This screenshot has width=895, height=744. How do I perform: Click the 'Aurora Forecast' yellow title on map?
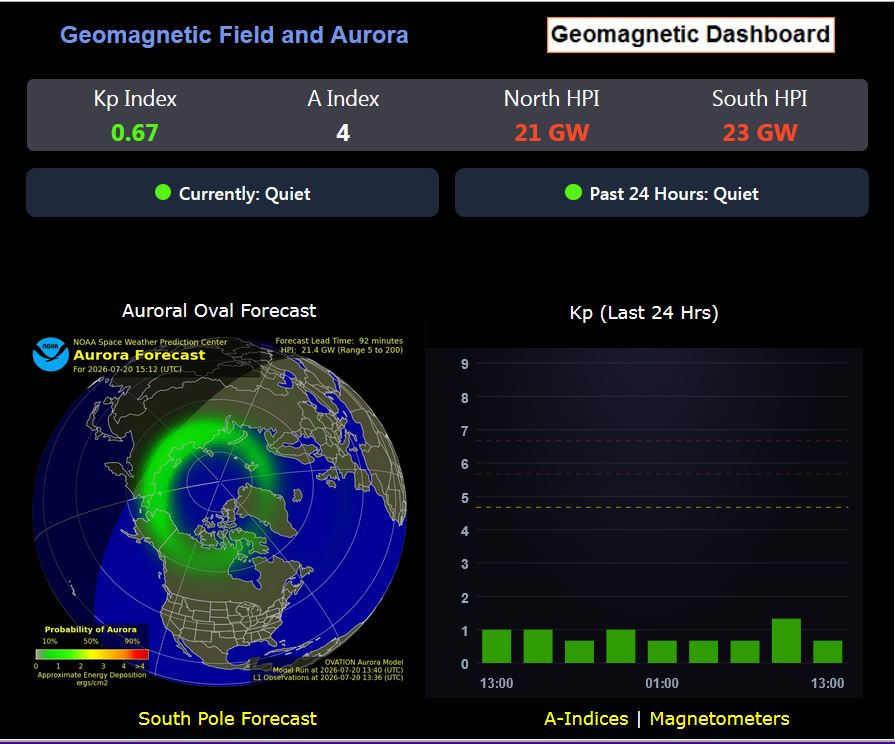pos(139,355)
